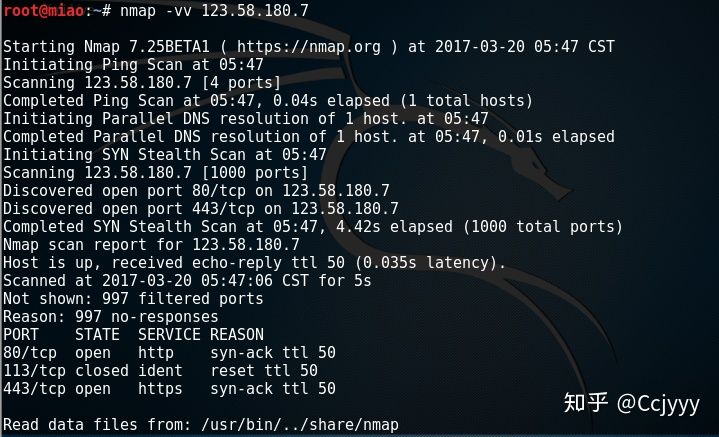Screen dimensions: 719x437
Task: Click 'Completed SYN Stealth Scan' line
Action: 313,226
